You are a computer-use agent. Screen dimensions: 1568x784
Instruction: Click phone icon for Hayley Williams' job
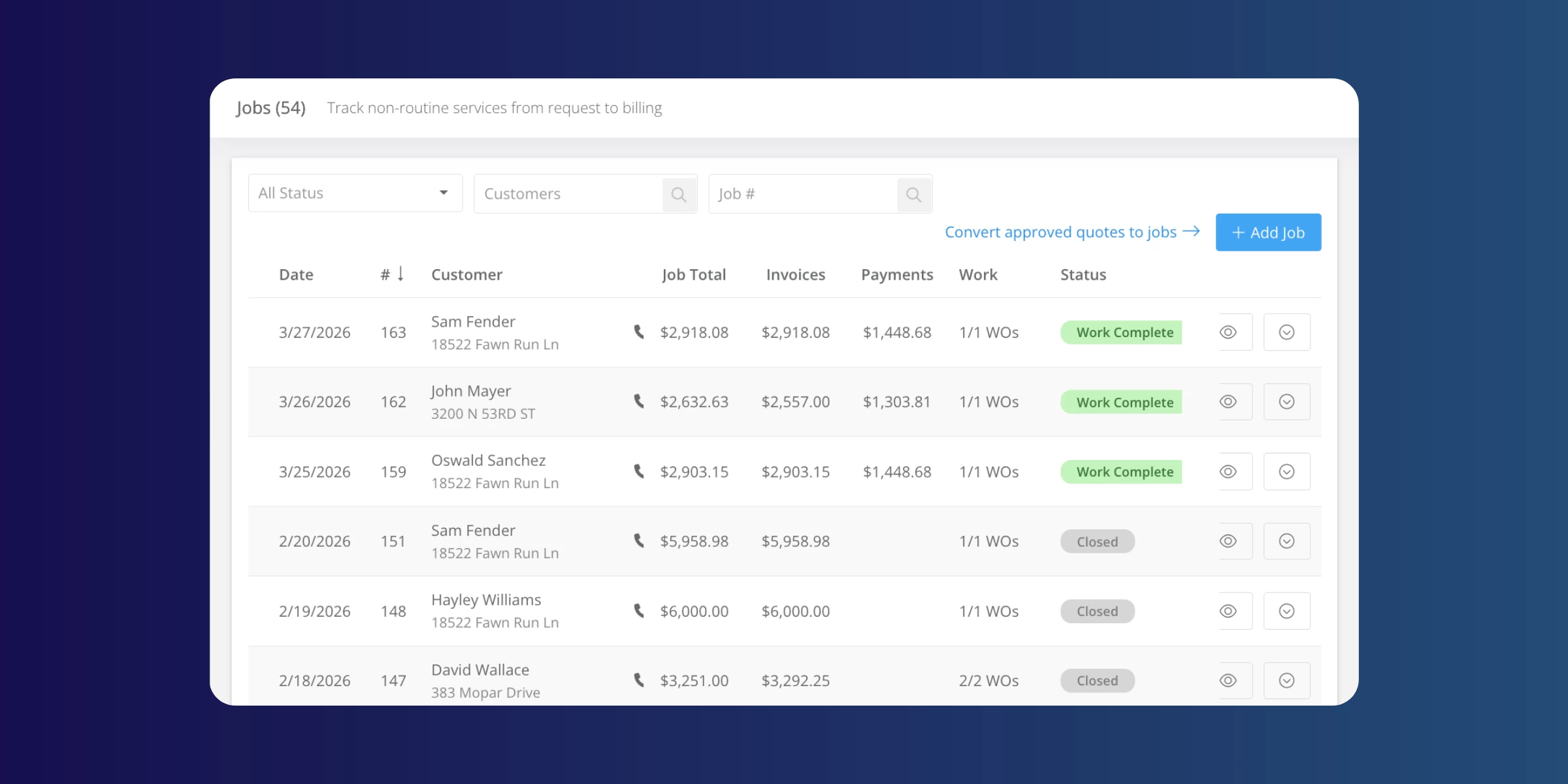click(x=639, y=611)
